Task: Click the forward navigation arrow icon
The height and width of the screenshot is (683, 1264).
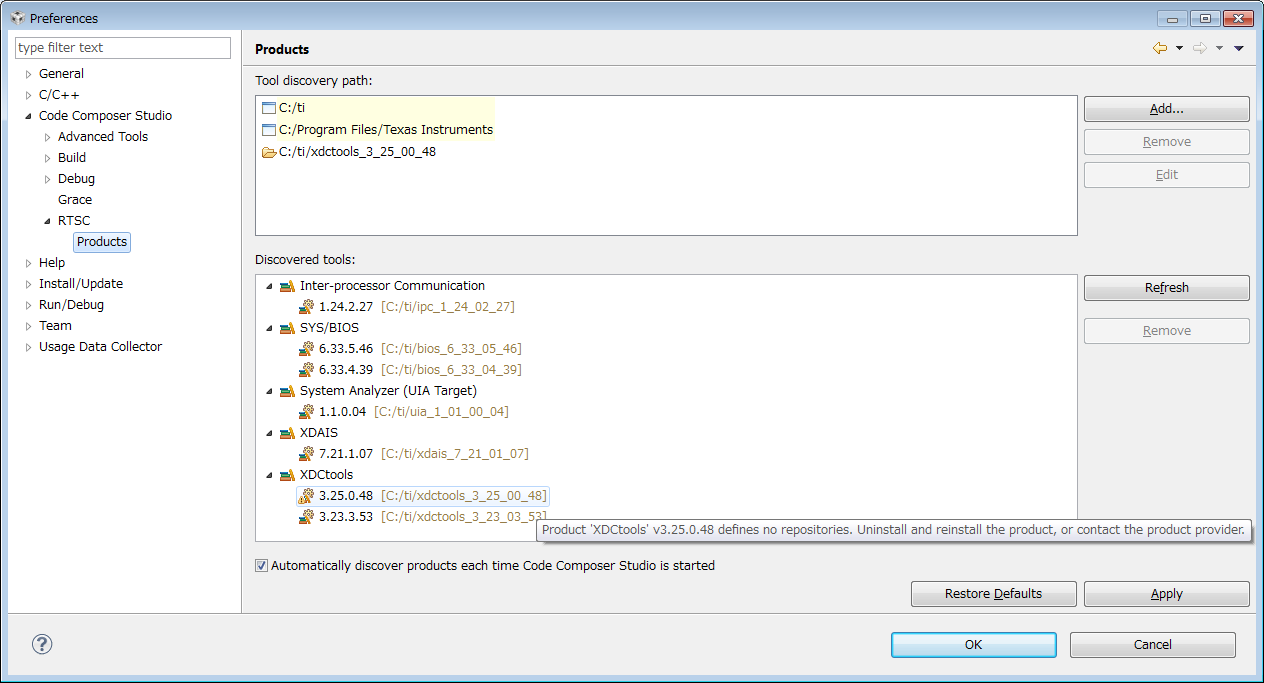Action: [x=1200, y=48]
